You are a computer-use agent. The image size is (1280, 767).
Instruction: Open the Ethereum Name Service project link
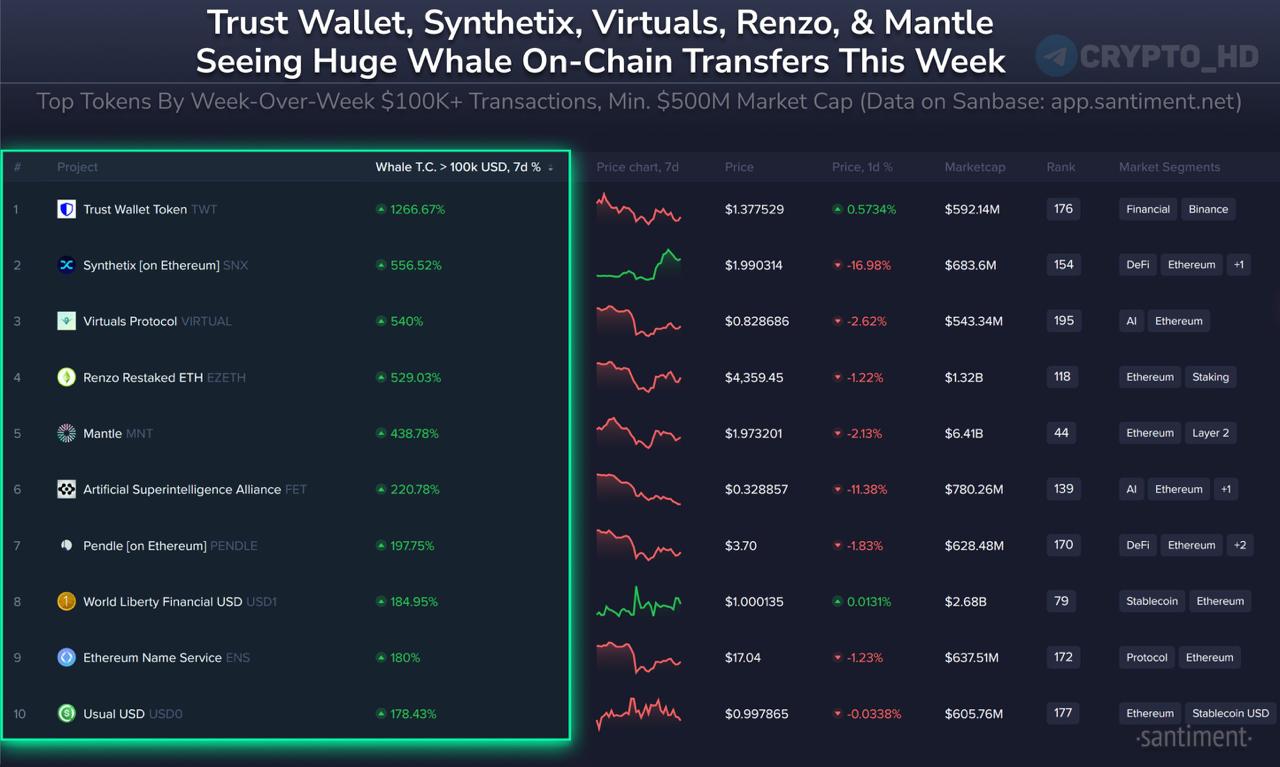[152, 657]
